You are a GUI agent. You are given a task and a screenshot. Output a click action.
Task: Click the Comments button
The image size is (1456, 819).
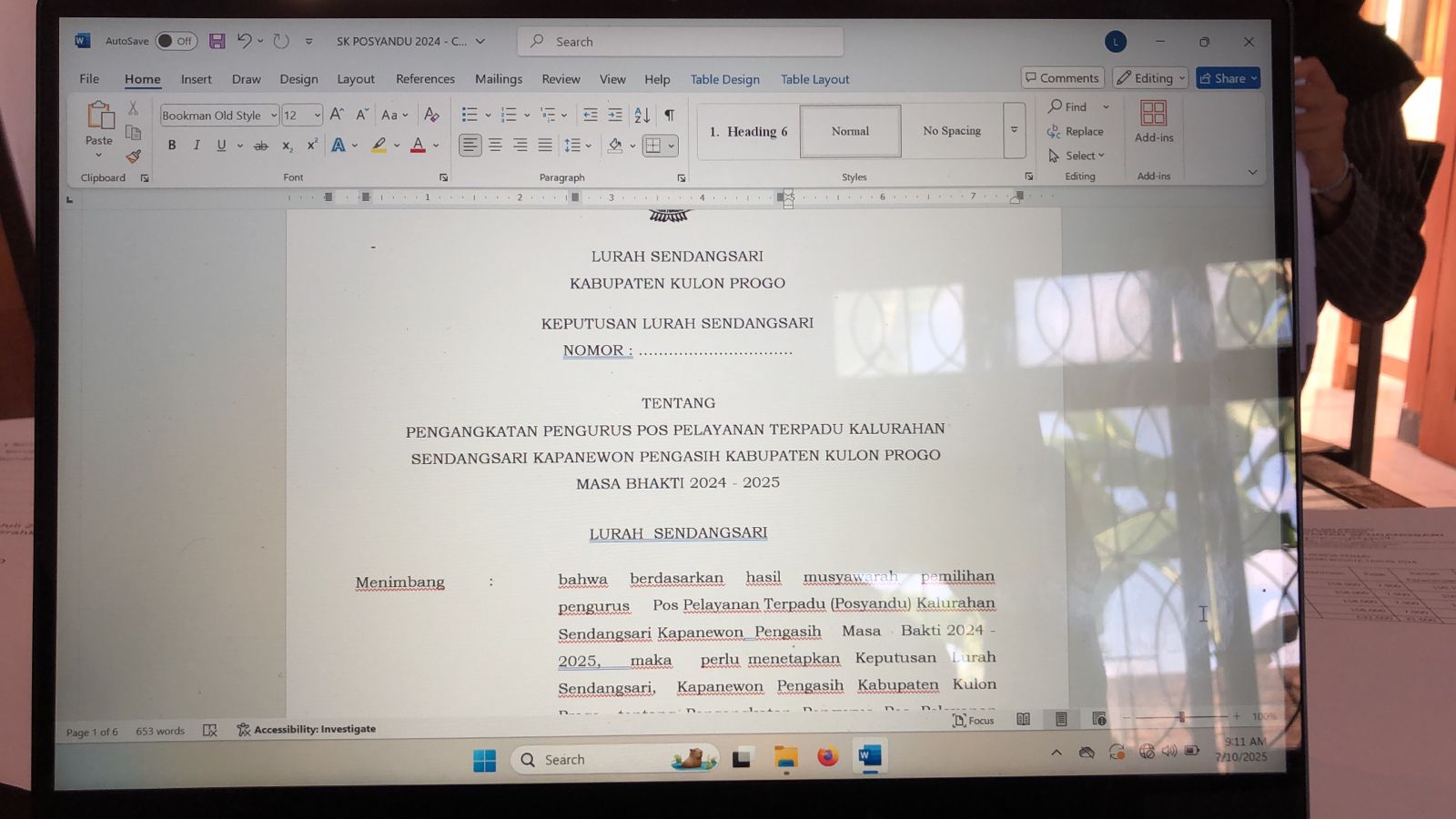pos(1062,78)
